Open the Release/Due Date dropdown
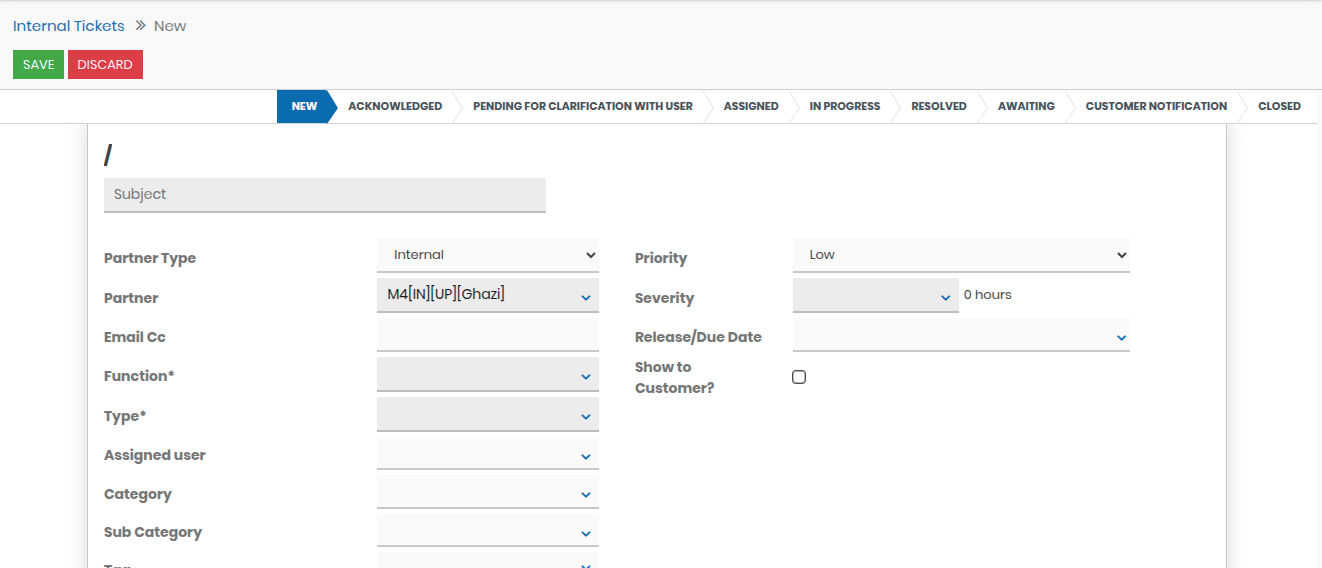 960,337
